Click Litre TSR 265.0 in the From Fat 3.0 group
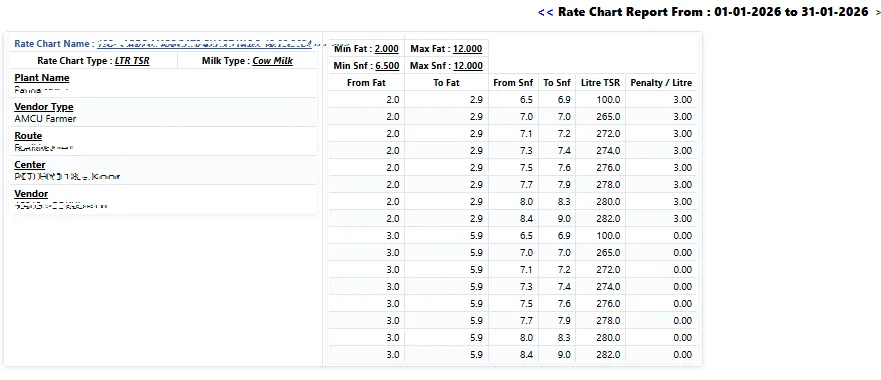 coord(609,252)
